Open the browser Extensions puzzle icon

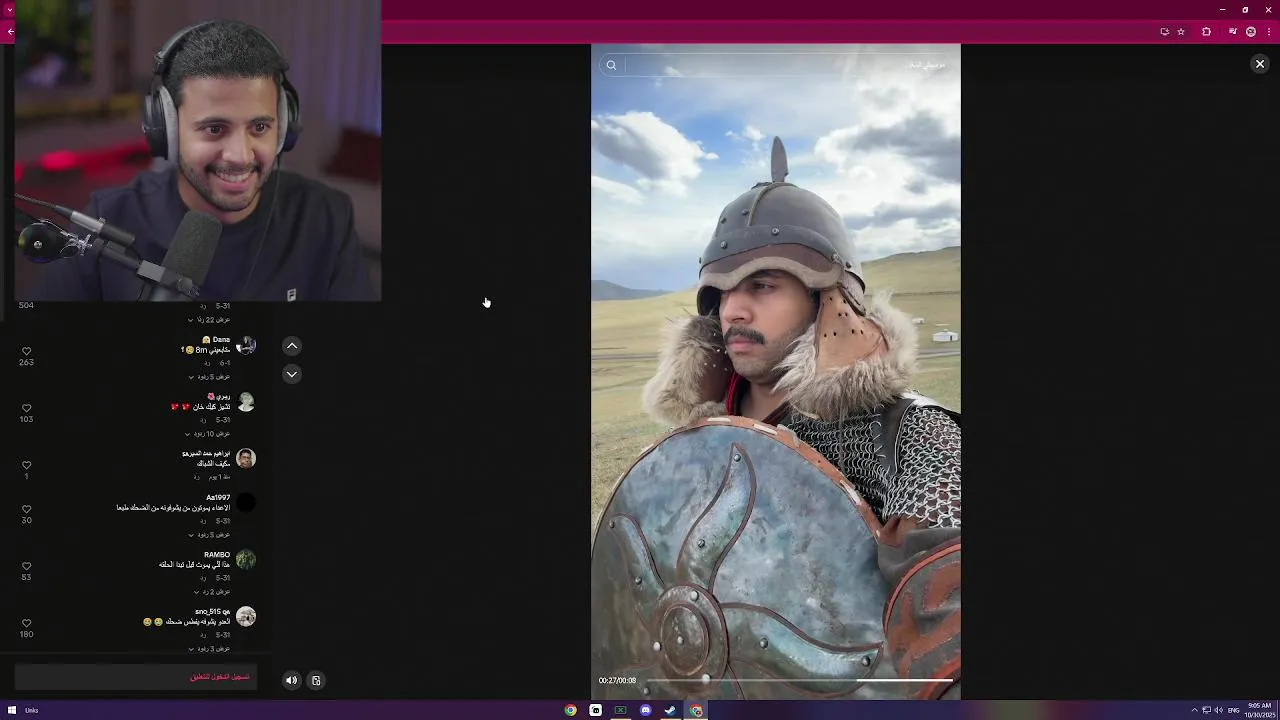point(1206,32)
